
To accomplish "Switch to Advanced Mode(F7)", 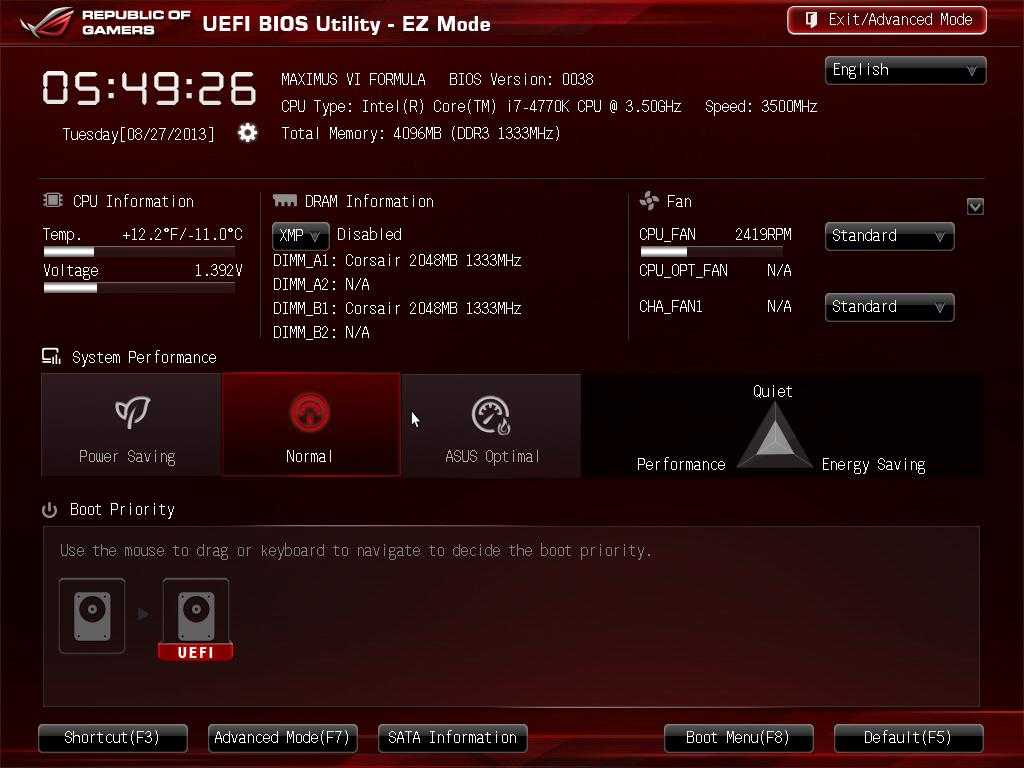I will (283, 738).
